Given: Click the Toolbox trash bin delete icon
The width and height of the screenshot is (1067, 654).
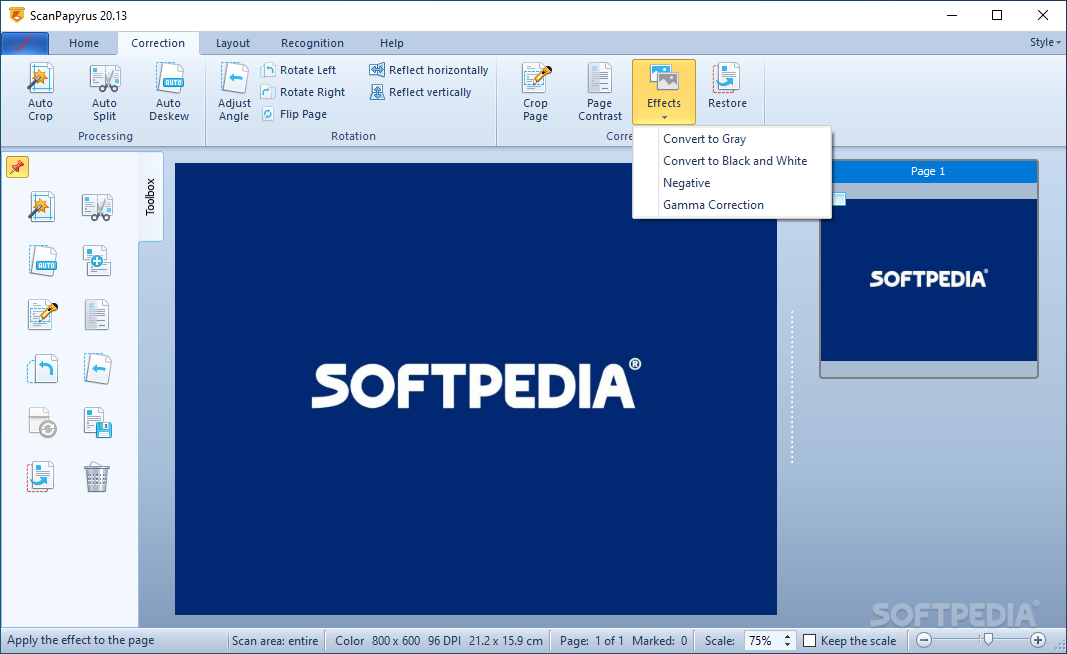Looking at the screenshot, I should point(97,476).
